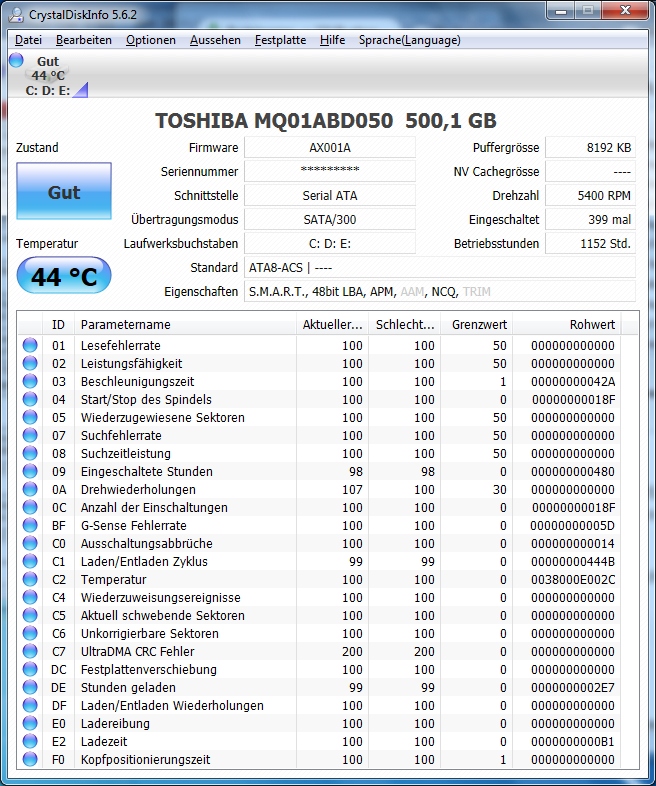
Task: Click the status orb for Stunden geladen
Action: (x=30, y=688)
